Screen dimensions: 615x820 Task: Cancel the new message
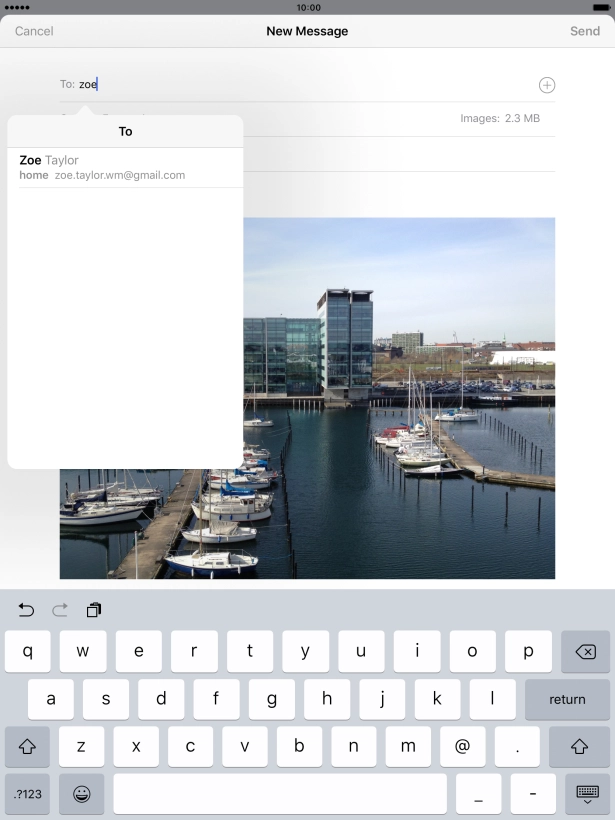point(34,31)
